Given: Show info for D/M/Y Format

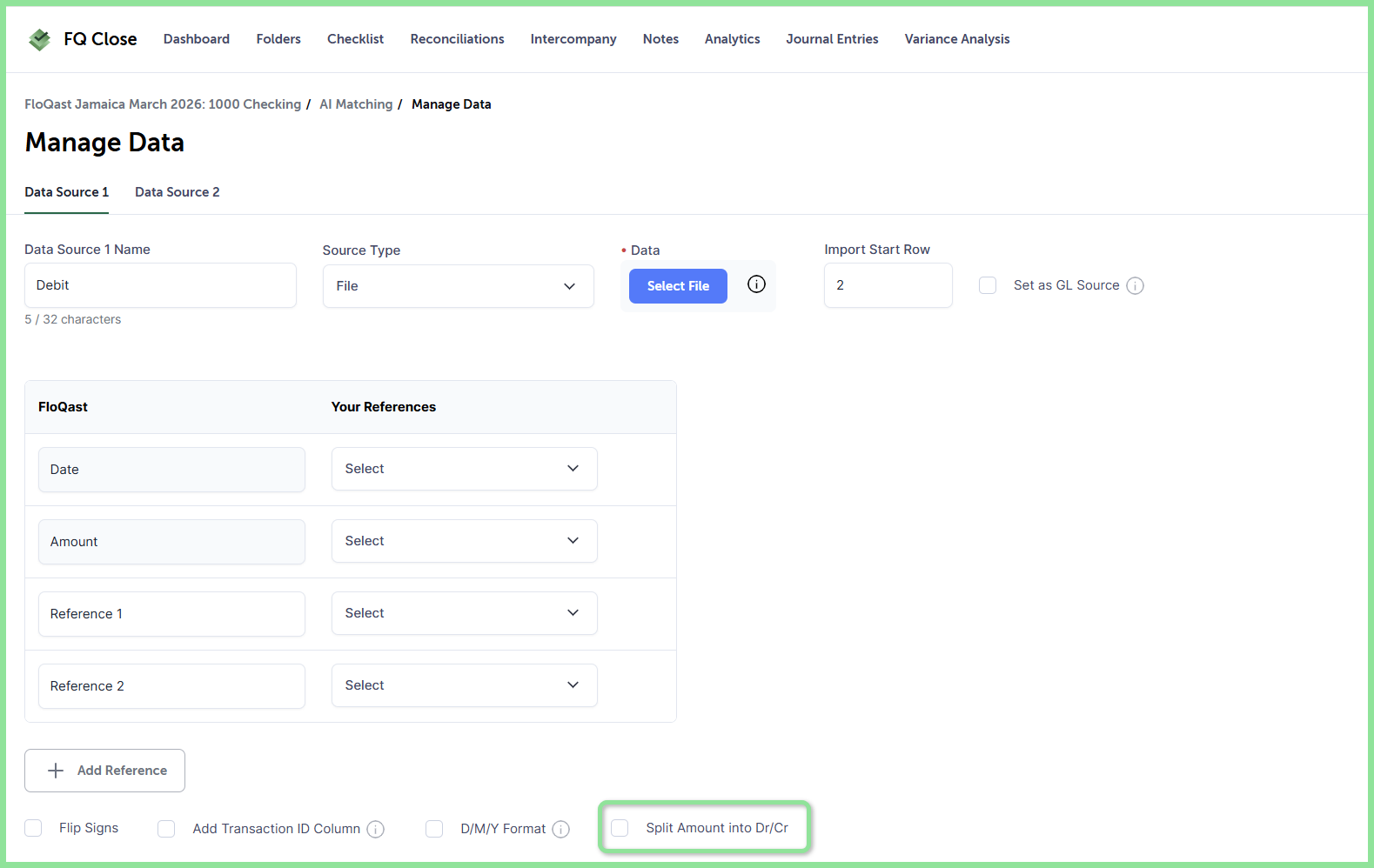Looking at the screenshot, I should coord(561,829).
